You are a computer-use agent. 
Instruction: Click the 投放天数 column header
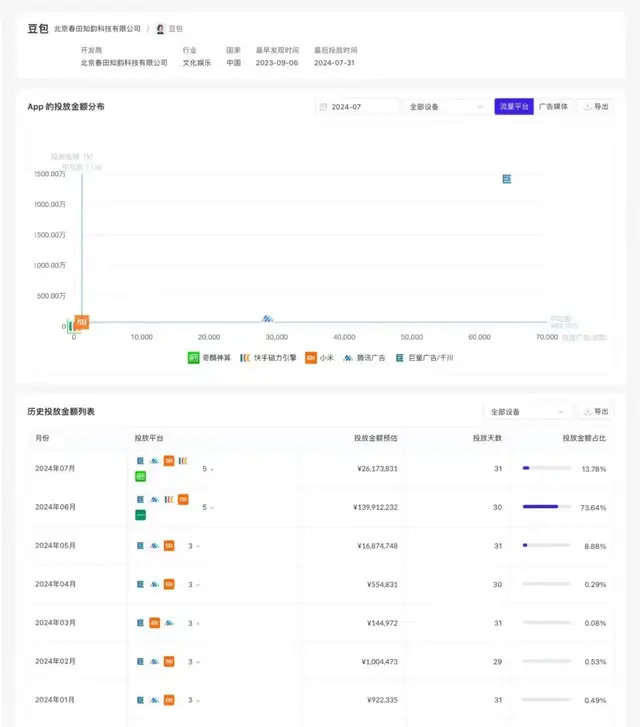[x=487, y=438]
